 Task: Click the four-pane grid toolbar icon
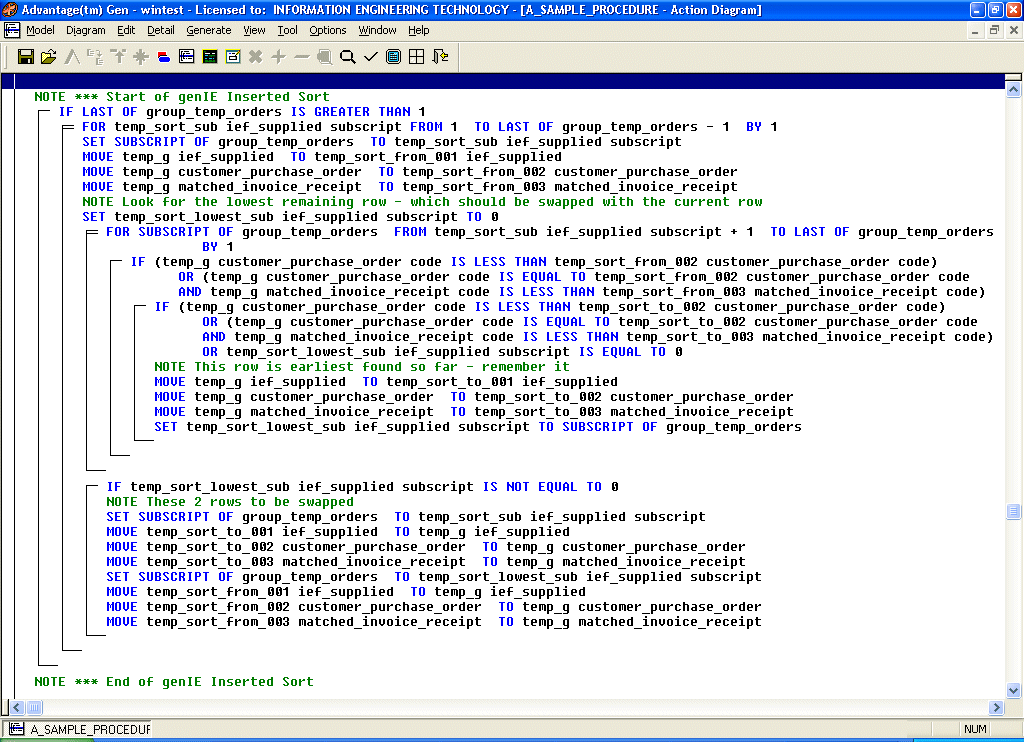coord(416,57)
